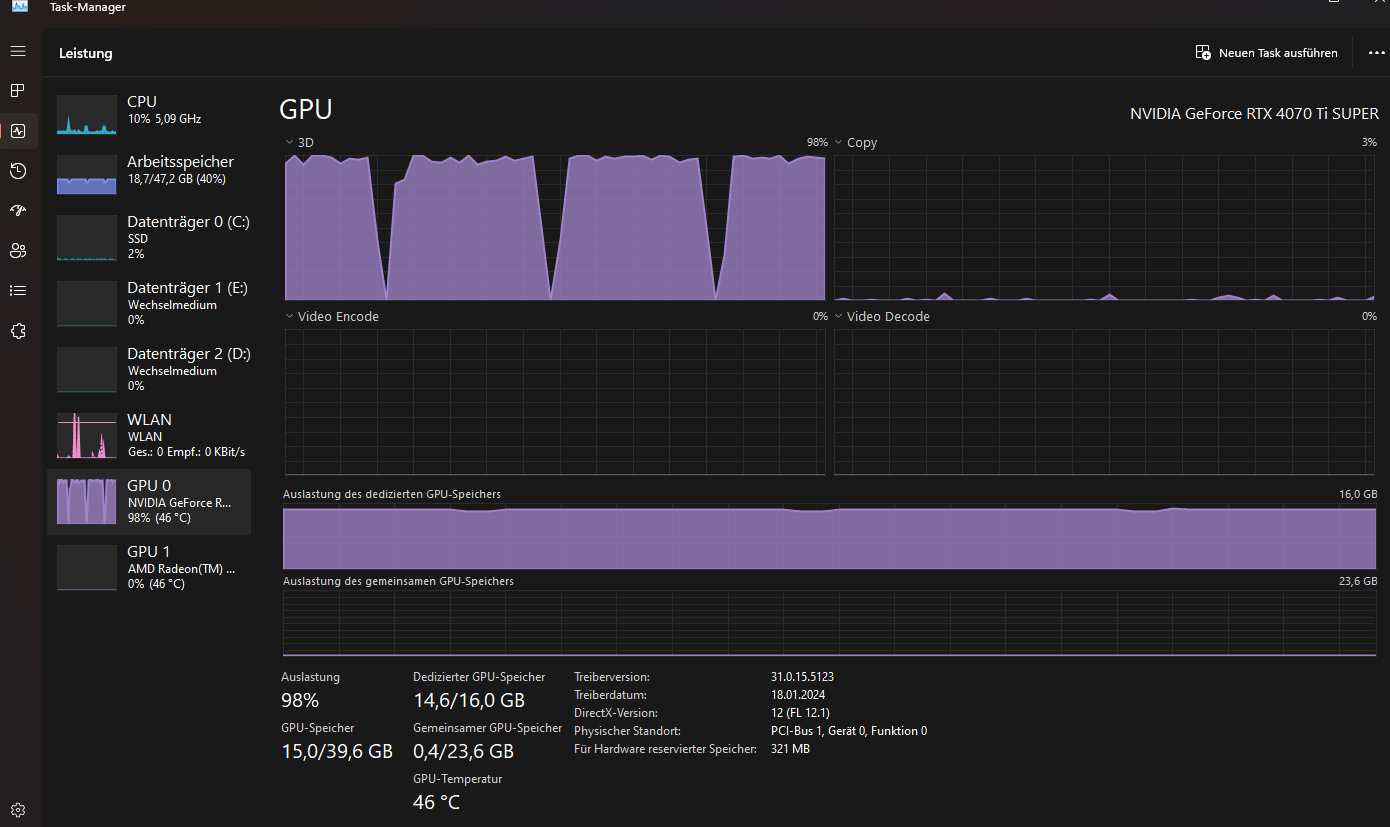This screenshot has width=1390, height=827.
Task: Click the shared GPU memory usage graph
Action: click(830, 623)
